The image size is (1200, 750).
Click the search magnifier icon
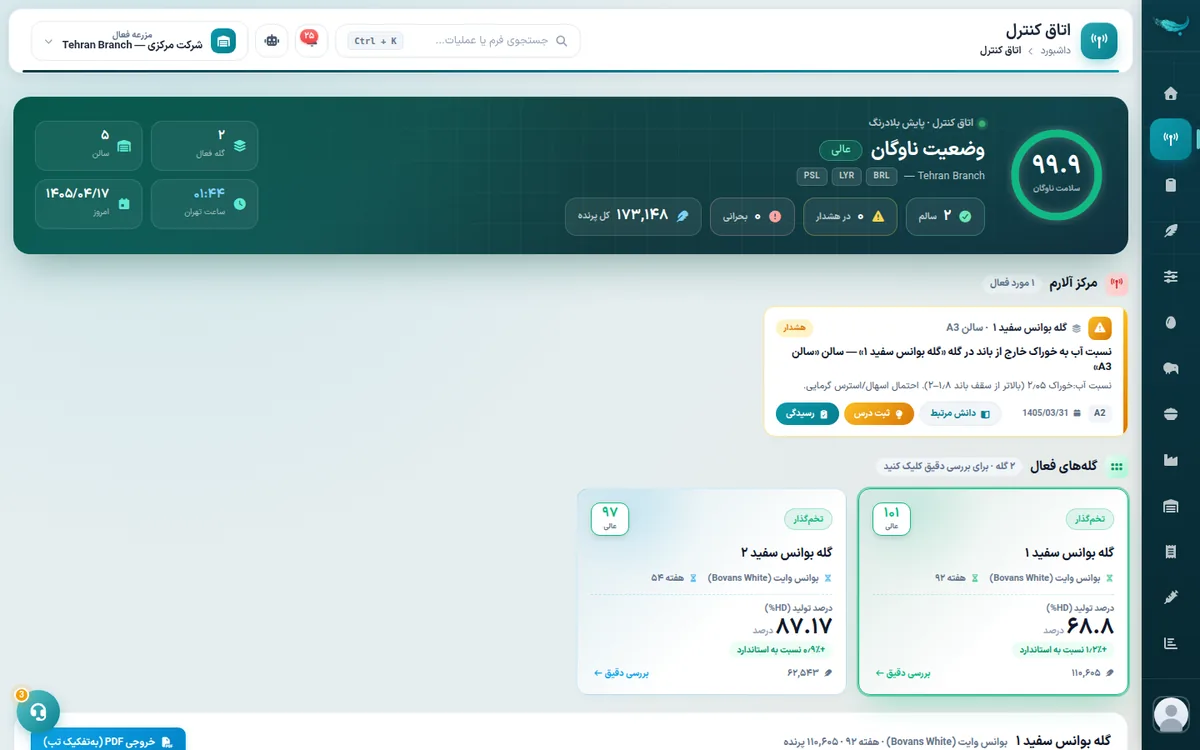click(561, 41)
